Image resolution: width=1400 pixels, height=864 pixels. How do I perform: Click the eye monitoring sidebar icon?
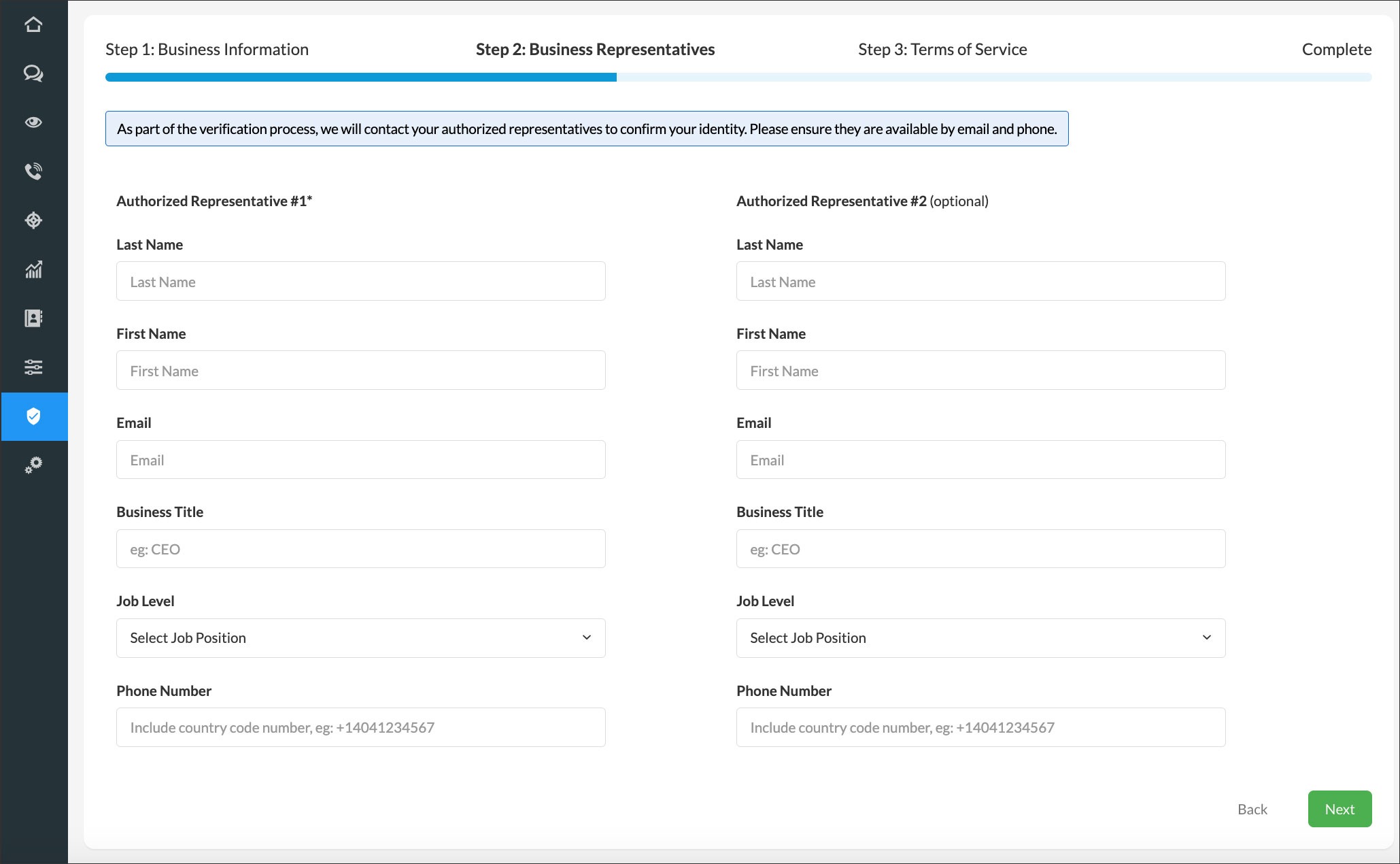(x=33, y=122)
